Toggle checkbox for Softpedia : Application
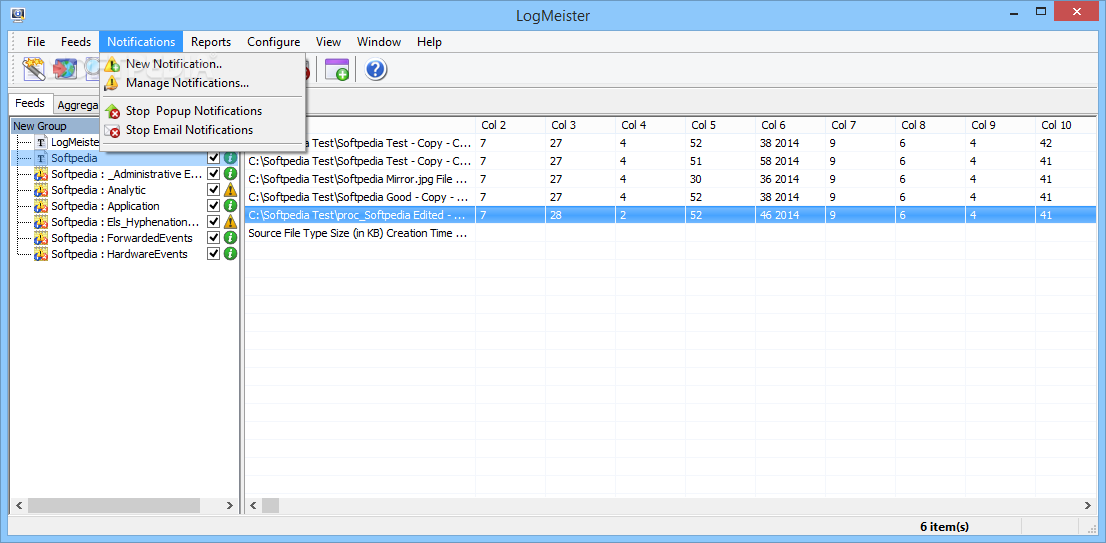The height and width of the screenshot is (543, 1106). tap(214, 206)
